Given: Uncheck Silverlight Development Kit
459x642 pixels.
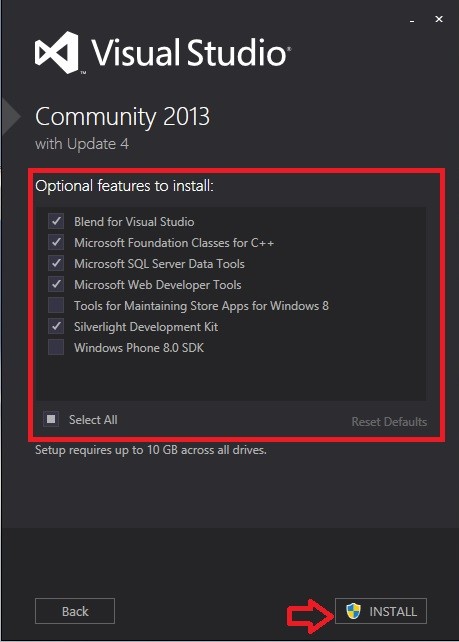Looking at the screenshot, I should [56, 326].
